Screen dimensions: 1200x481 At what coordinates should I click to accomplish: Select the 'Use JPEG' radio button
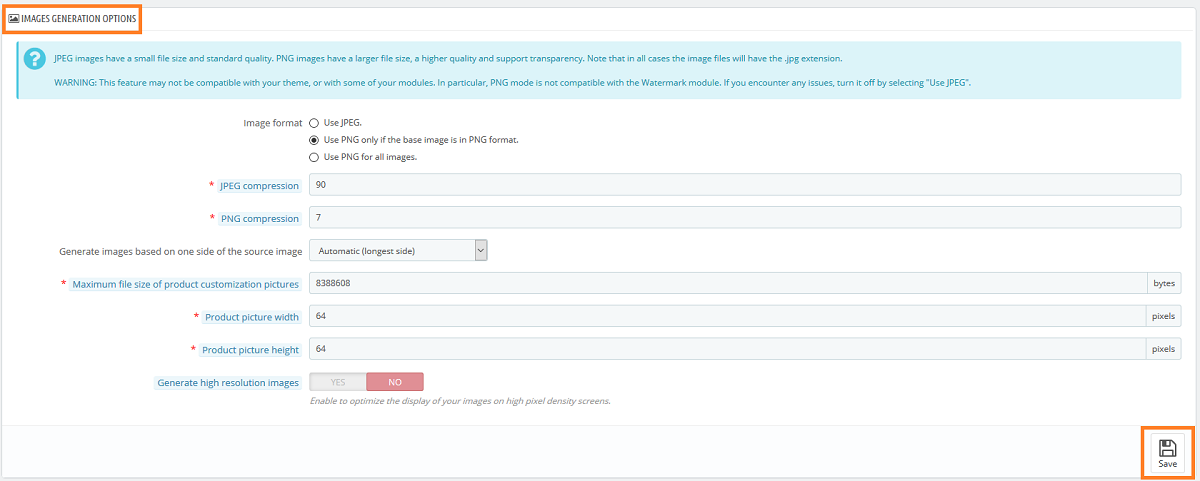314,122
